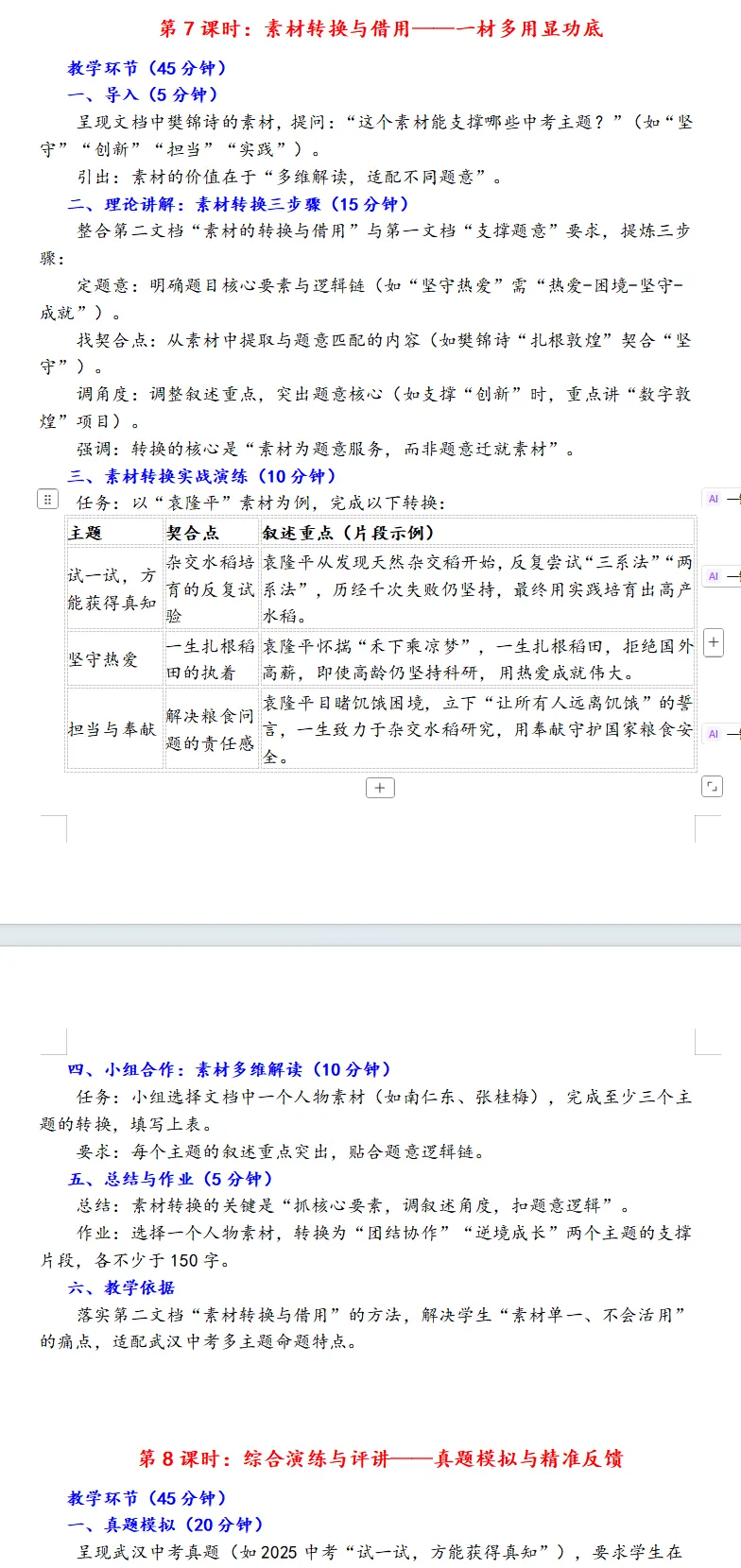
Task: Click the first 教学环节（45分钟） heading under 第7课时
Action: tap(147, 68)
